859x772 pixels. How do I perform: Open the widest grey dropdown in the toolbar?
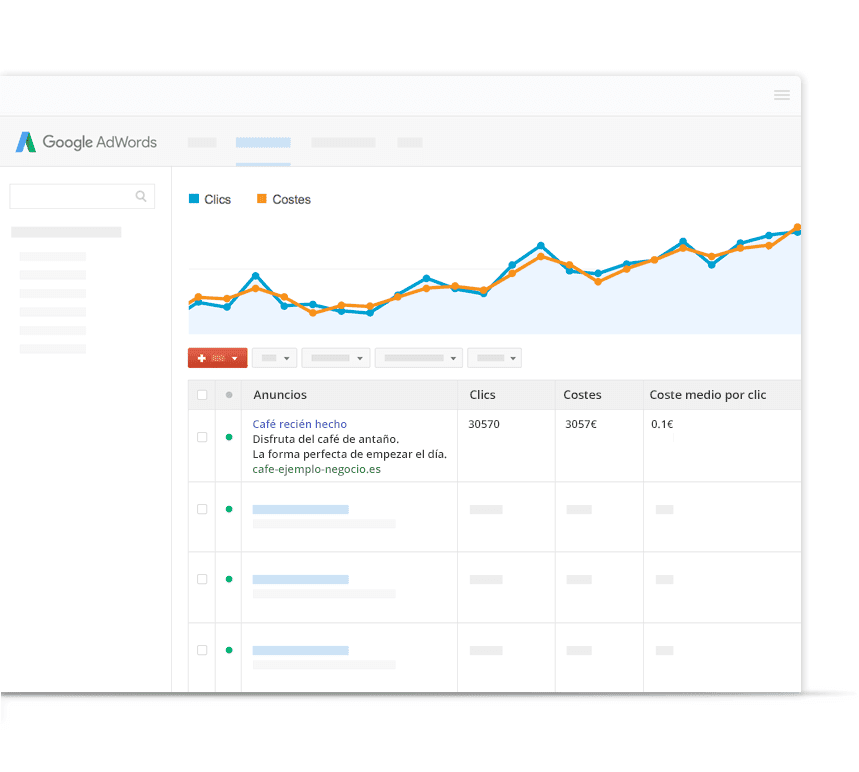tap(419, 358)
